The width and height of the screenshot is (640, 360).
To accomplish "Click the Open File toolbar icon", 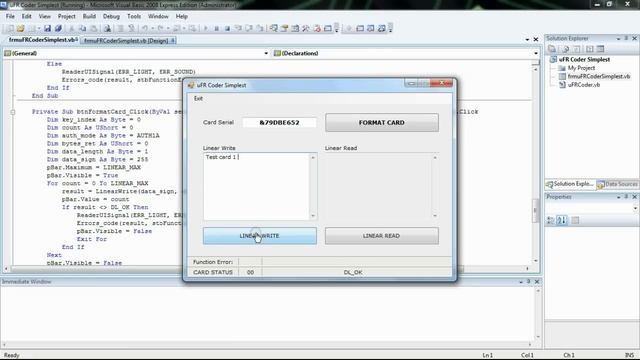I will coord(20,28).
